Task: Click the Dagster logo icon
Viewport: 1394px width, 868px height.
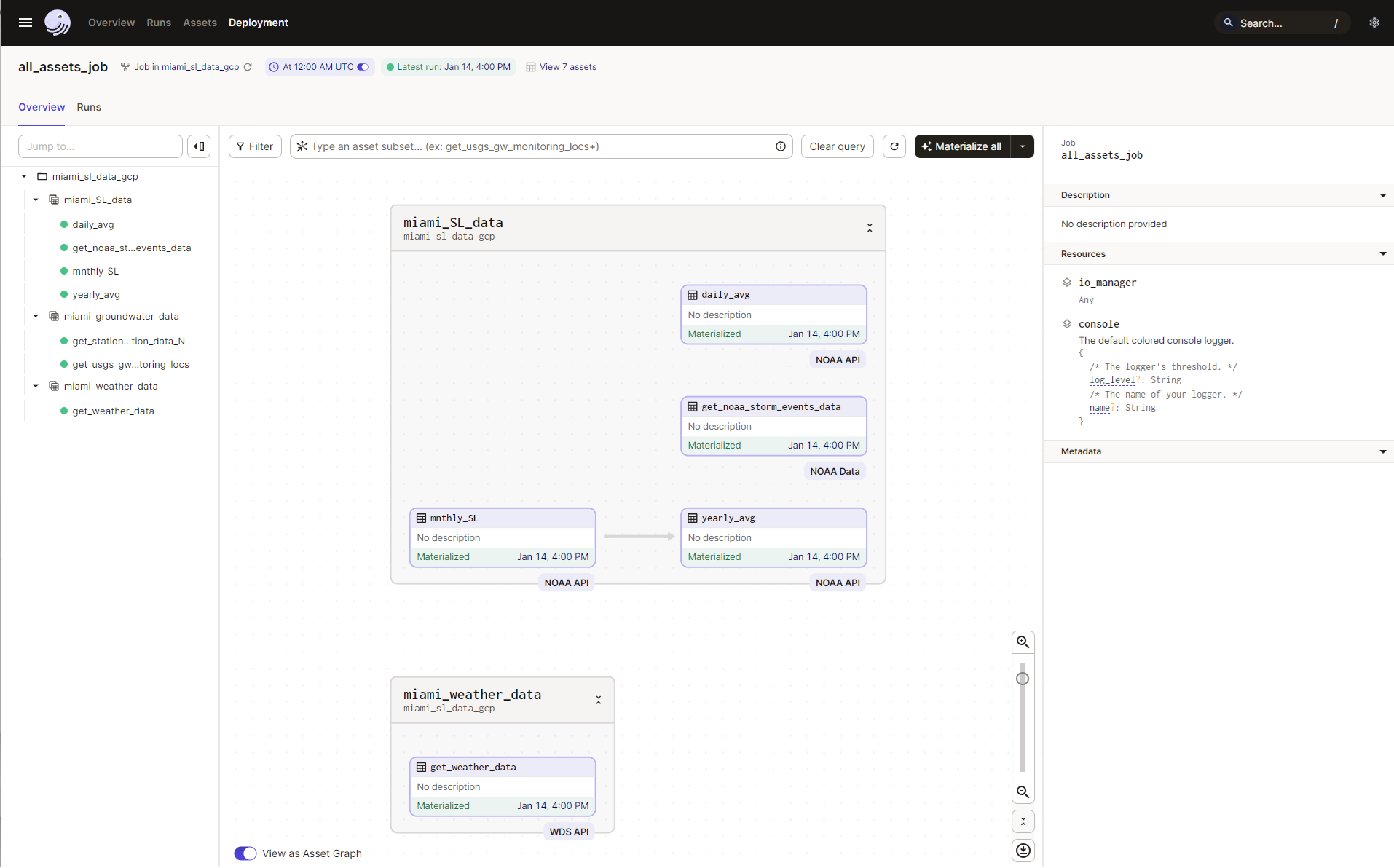Action: coord(58,23)
